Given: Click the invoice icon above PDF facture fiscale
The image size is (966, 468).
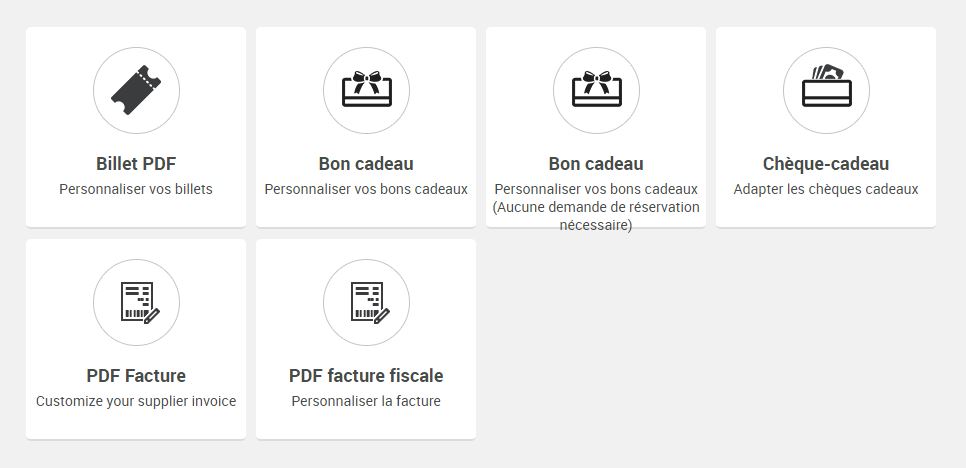Looking at the screenshot, I should click(x=370, y=302).
